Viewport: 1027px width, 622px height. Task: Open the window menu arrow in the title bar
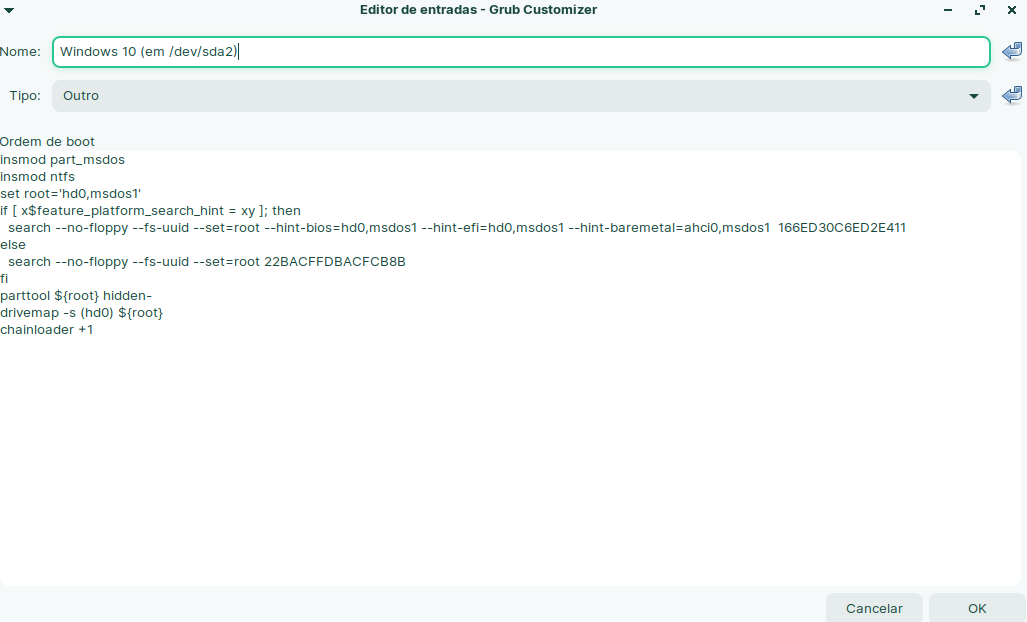click(9, 10)
